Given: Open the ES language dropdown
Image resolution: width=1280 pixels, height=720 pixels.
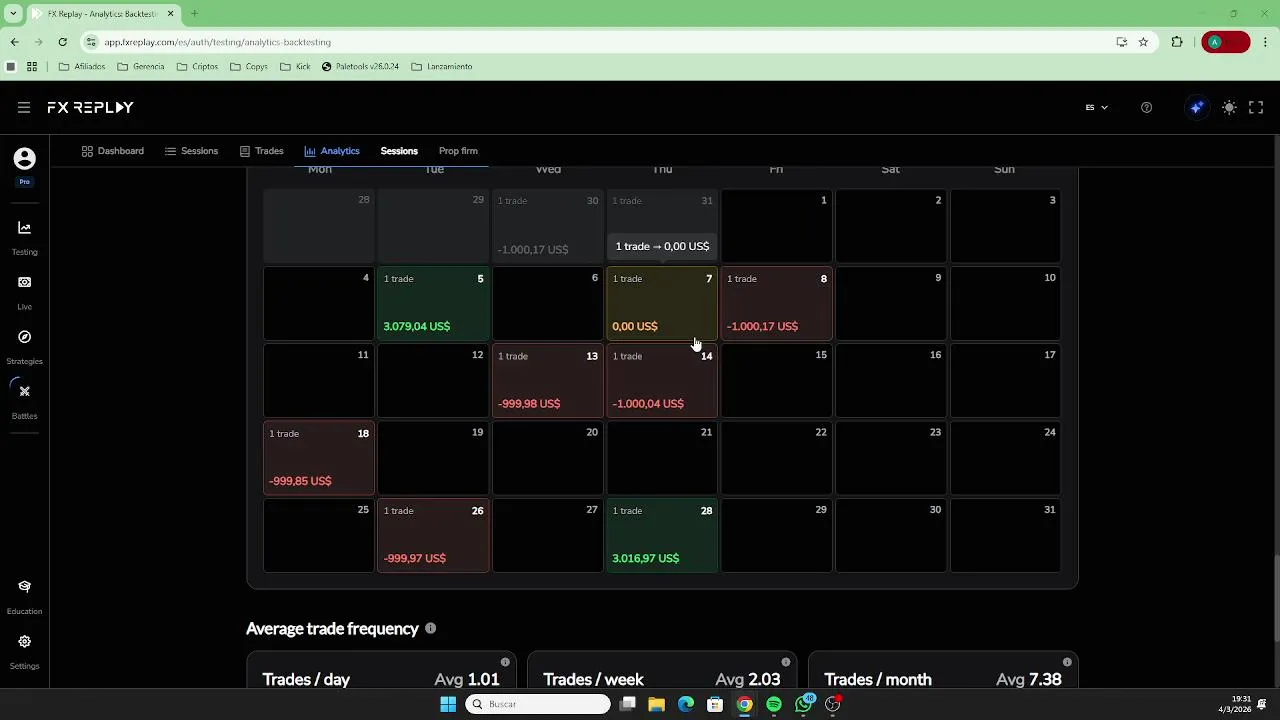Looking at the screenshot, I should [x=1096, y=107].
